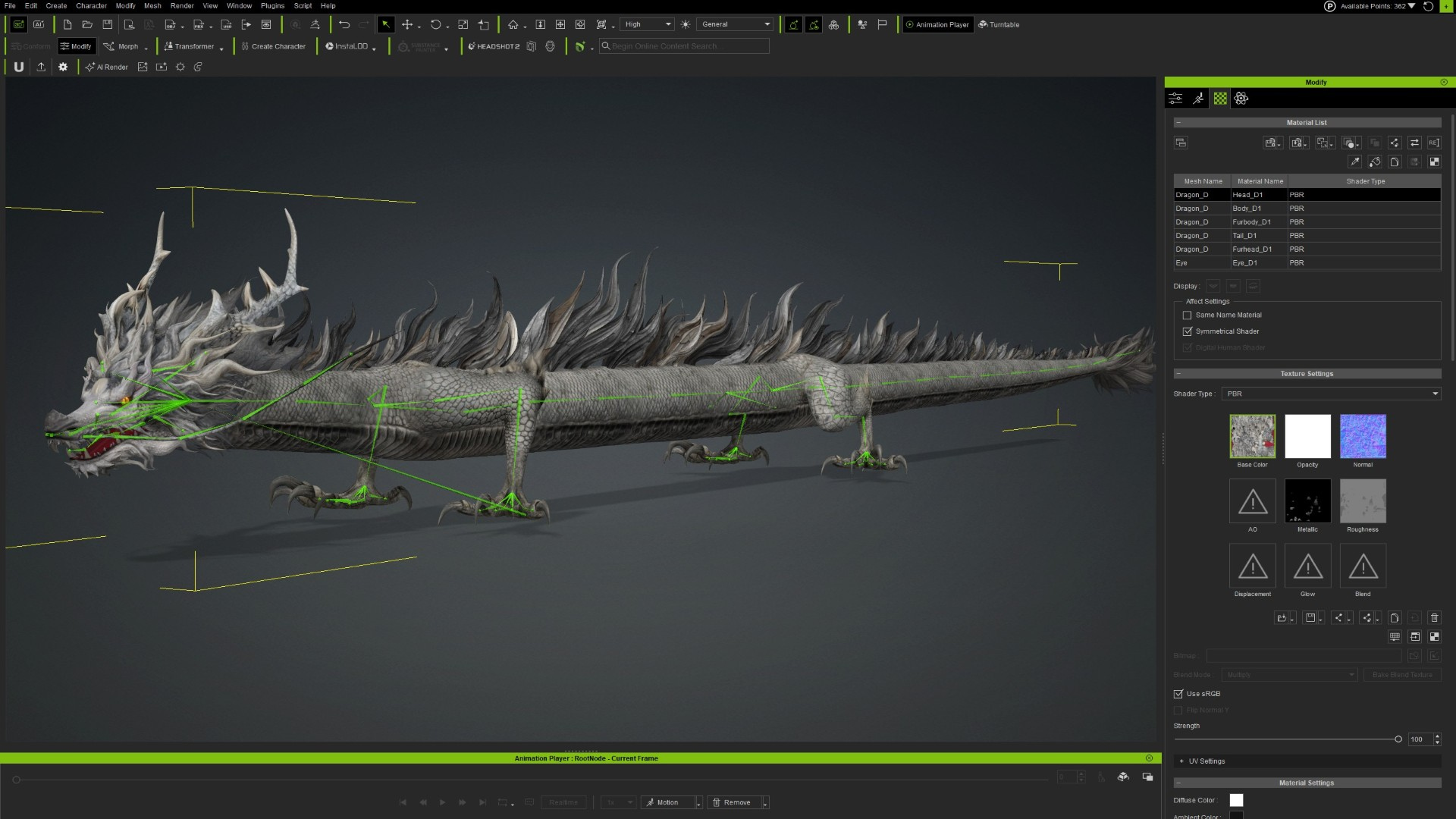Click the Base Color texture thumbnail
This screenshot has width=1456, height=819.
pyautogui.click(x=1253, y=436)
